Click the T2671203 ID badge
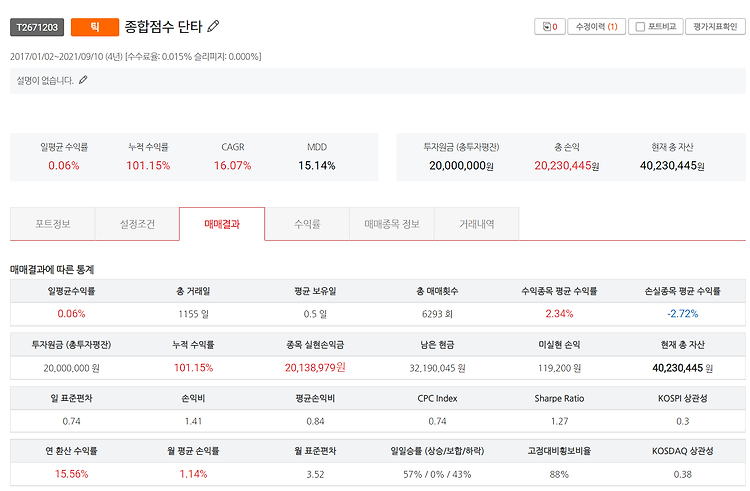 point(37,27)
